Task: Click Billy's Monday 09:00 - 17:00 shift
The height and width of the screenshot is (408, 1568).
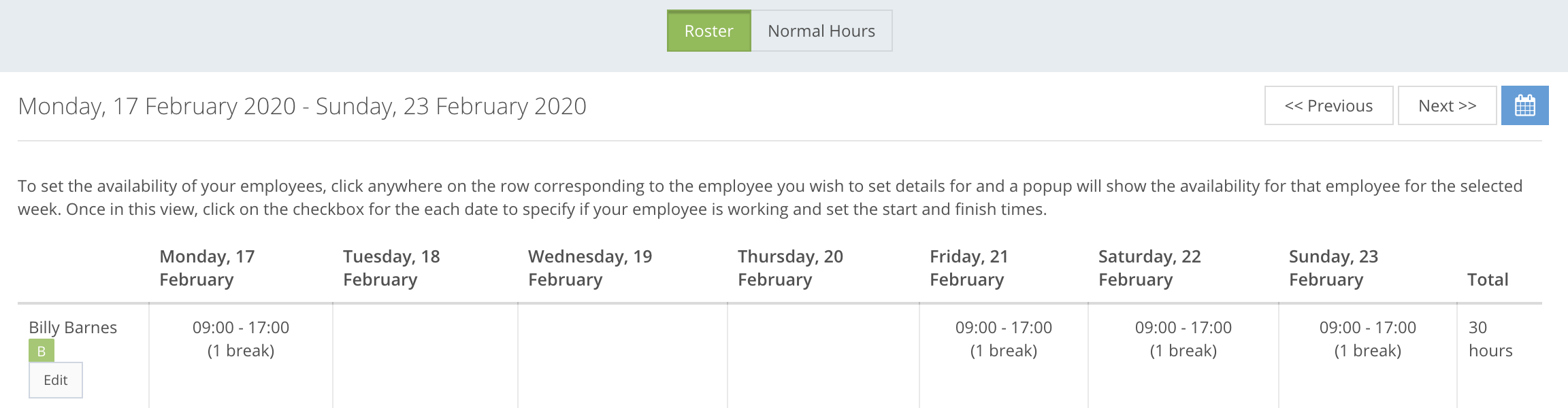Action: click(x=242, y=339)
